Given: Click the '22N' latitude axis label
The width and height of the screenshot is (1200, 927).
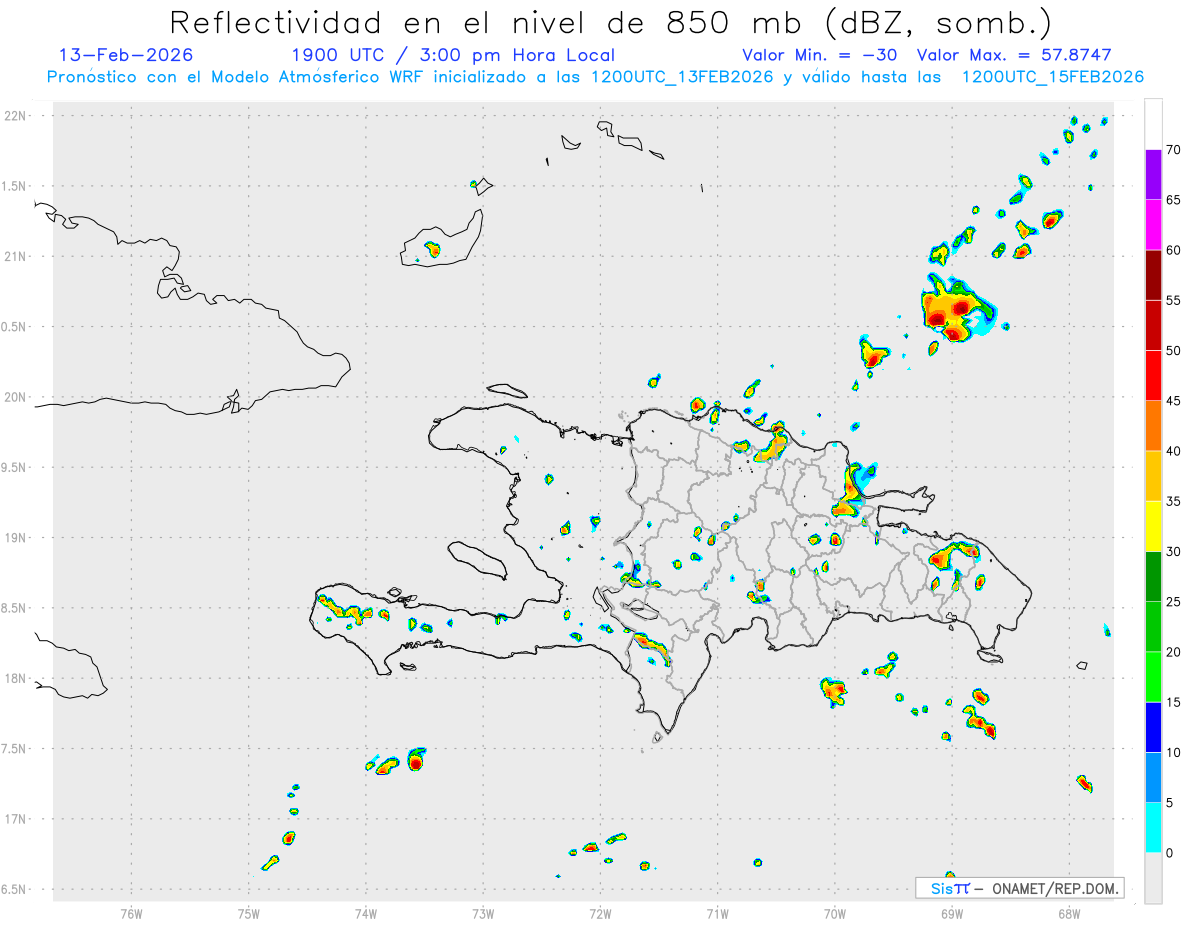Looking at the screenshot, I should tap(17, 116).
